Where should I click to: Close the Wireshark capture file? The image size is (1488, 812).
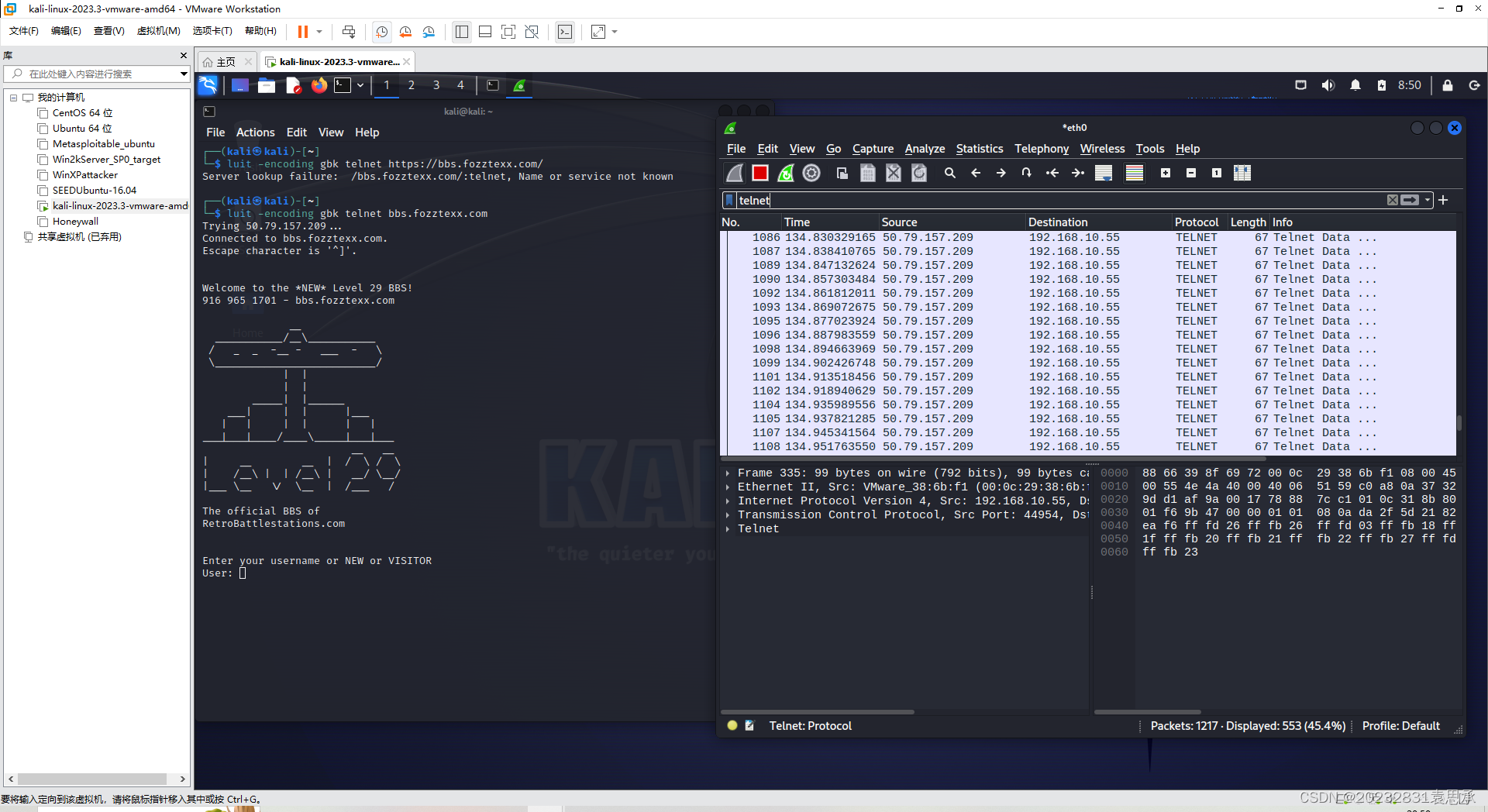pos(894,173)
